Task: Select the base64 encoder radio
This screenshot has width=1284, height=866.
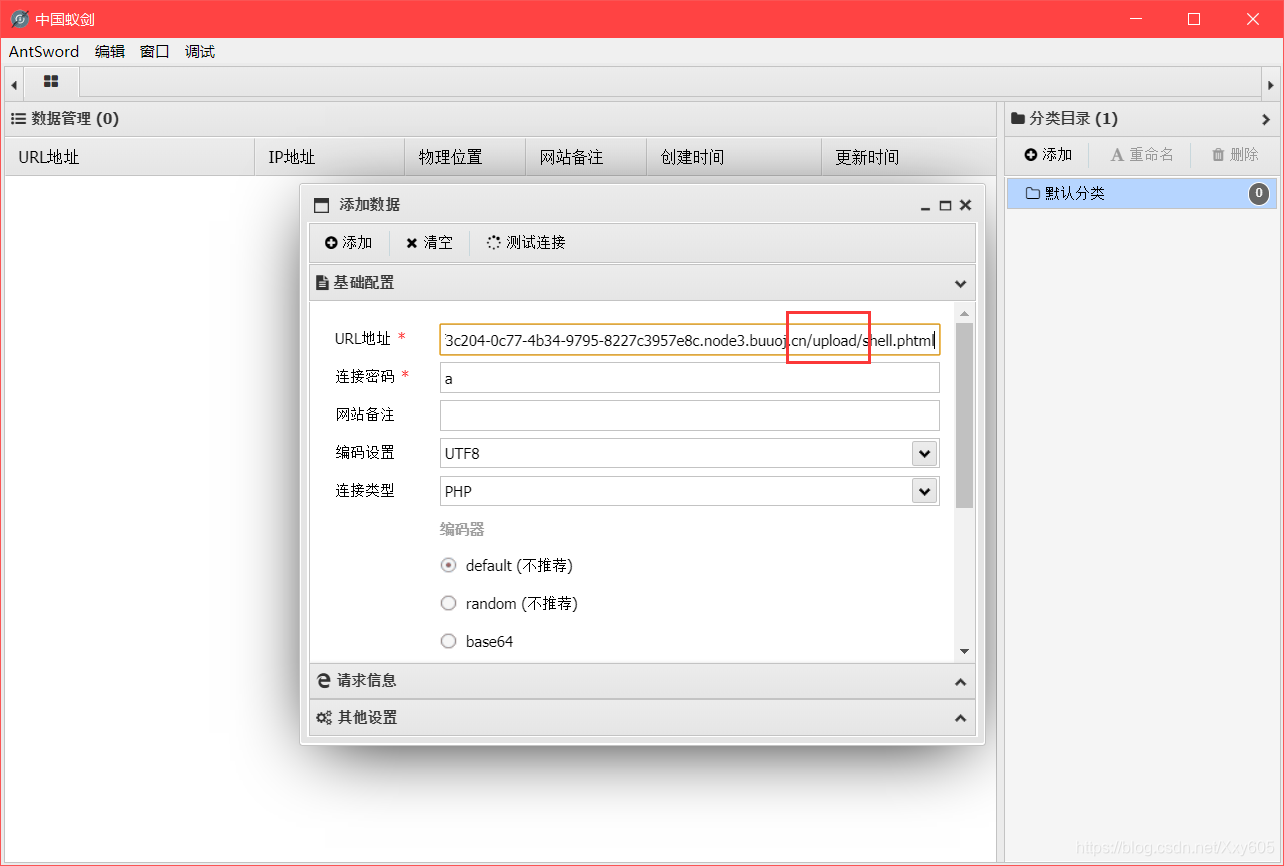Action: (x=449, y=641)
